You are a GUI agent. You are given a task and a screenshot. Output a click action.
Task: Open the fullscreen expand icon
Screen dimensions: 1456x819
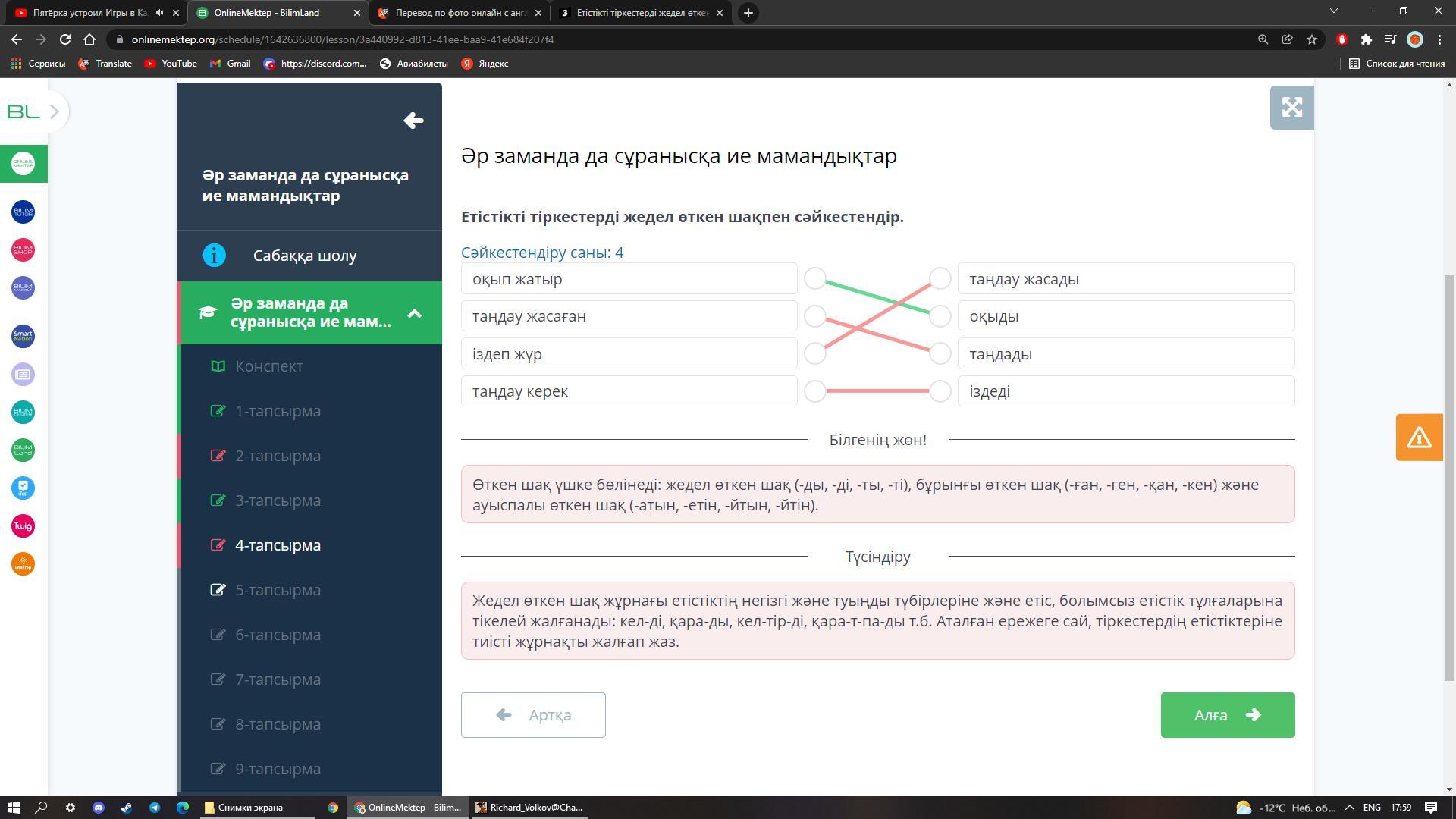[1291, 107]
